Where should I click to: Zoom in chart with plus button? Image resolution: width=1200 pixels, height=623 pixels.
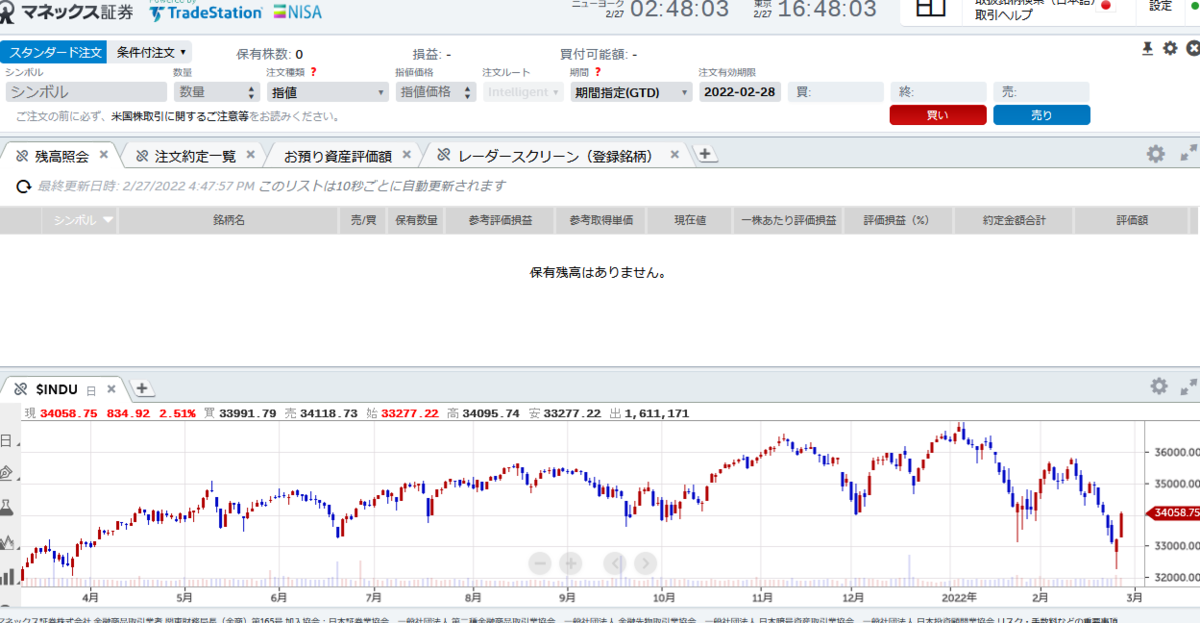tap(570, 564)
